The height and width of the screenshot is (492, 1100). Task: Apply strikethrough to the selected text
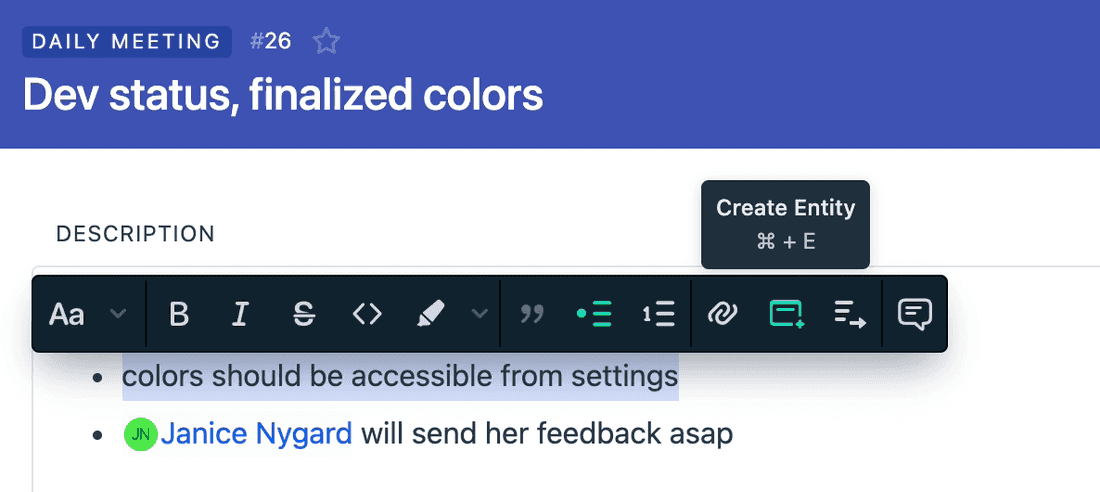[x=304, y=314]
